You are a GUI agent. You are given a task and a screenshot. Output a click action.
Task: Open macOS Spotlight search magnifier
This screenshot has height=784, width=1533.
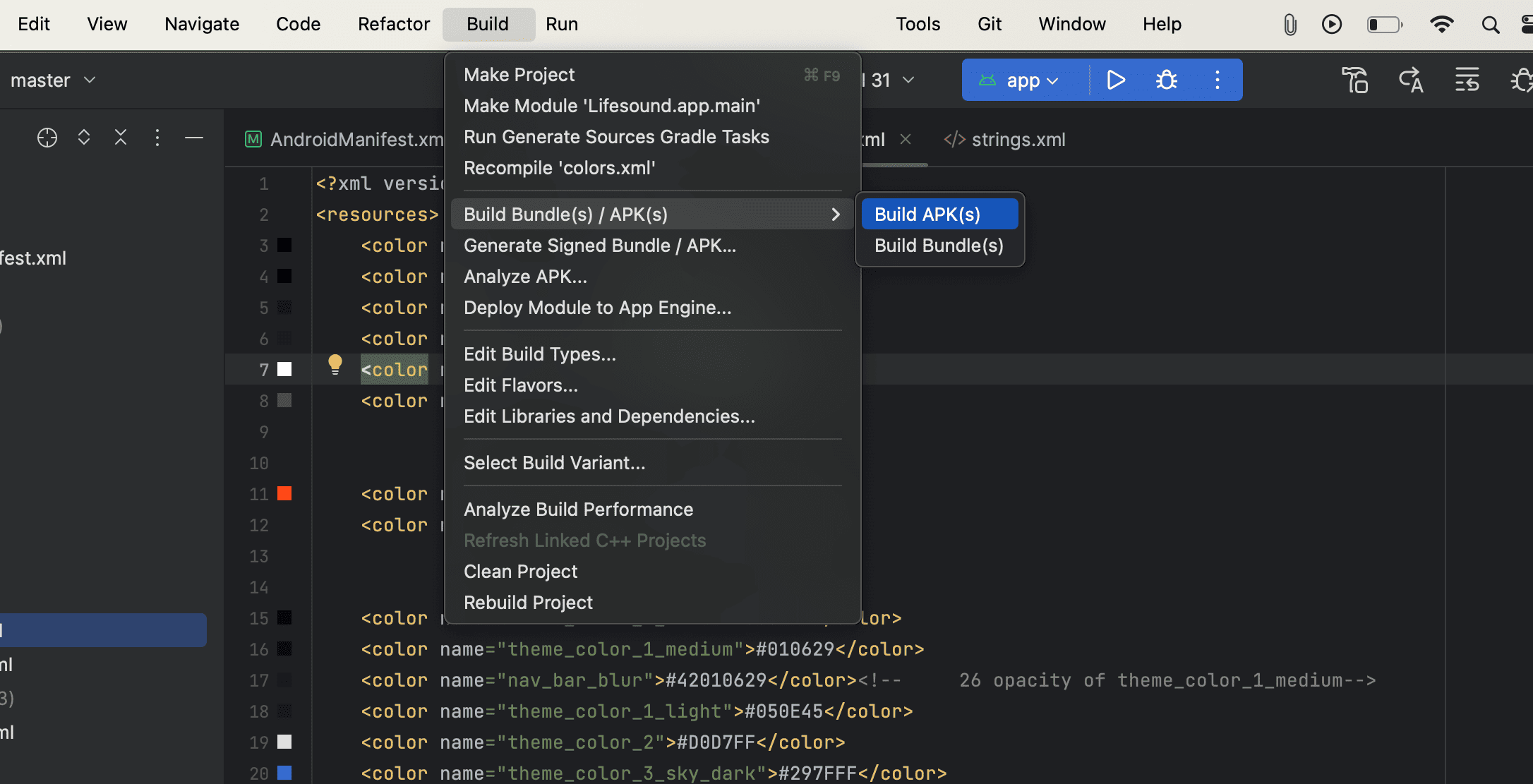point(1490,25)
